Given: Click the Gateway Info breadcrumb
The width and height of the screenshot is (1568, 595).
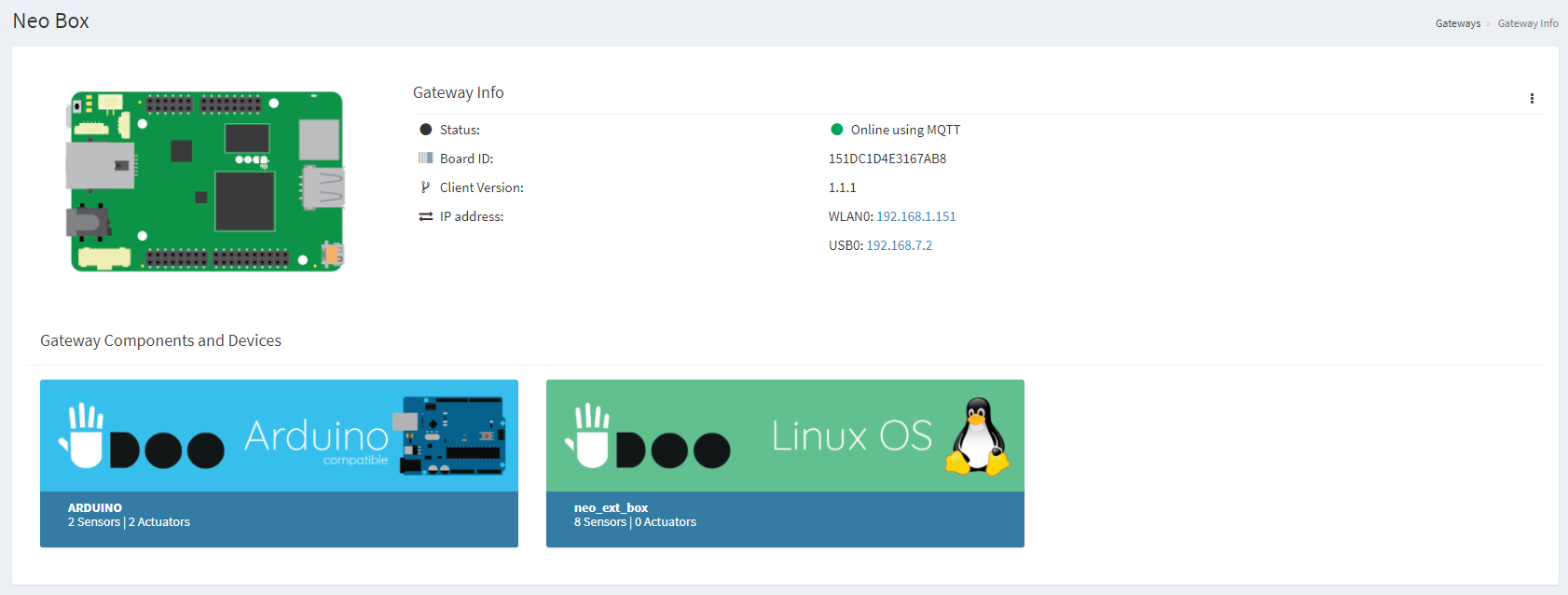Looking at the screenshot, I should [x=1528, y=23].
